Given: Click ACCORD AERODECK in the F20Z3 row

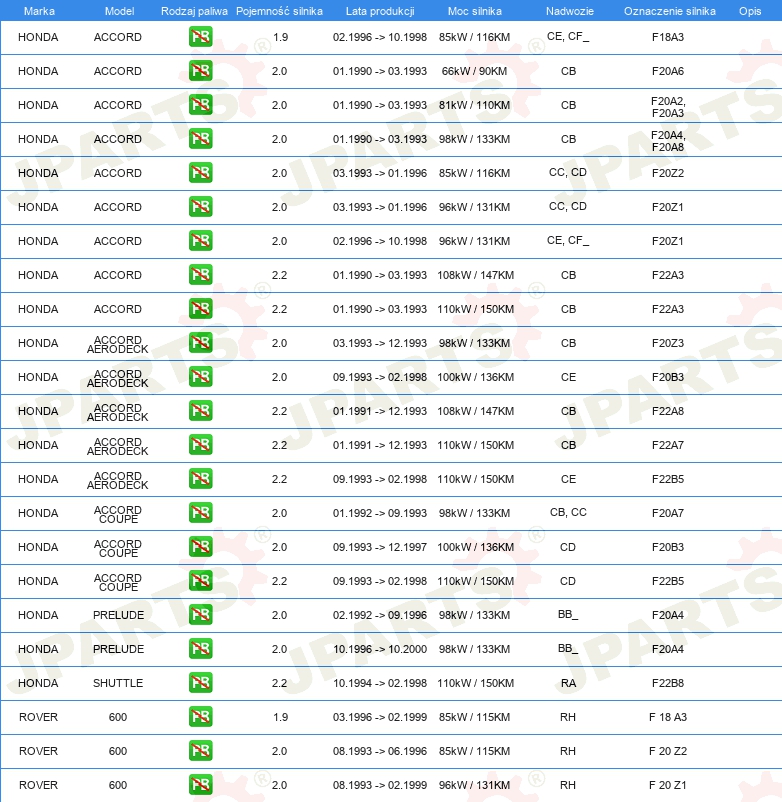Looking at the screenshot, I should coord(118,344).
